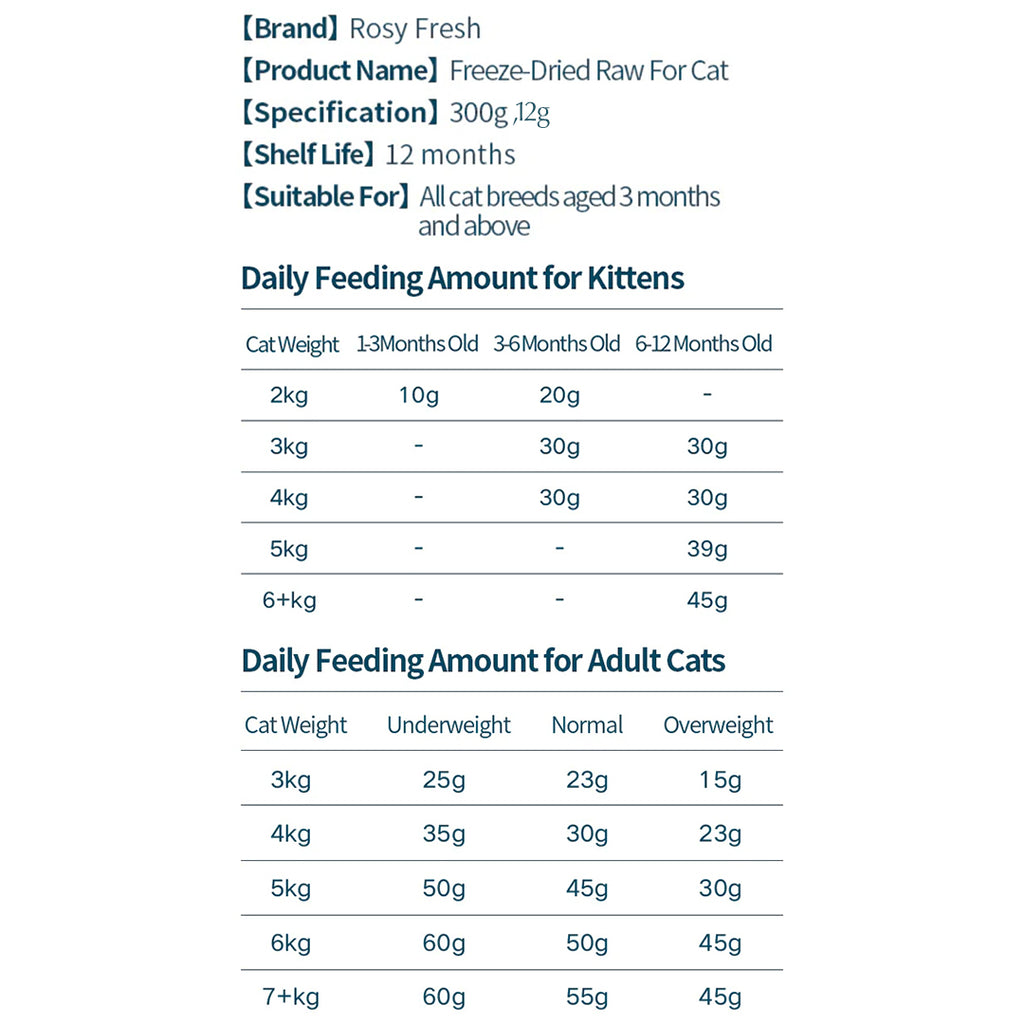The image size is (1024, 1024).
Task: Click the 300g, 12g specification text
Action: pyautogui.click(x=499, y=113)
